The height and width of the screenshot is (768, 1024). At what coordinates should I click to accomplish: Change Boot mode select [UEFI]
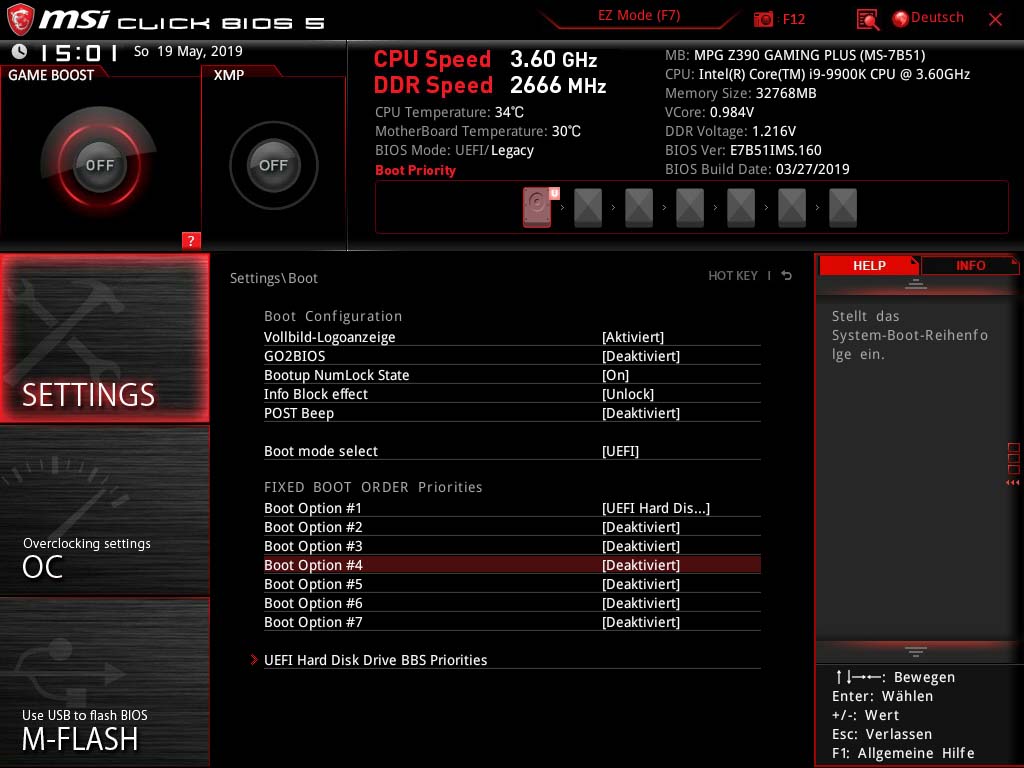[x=620, y=451]
